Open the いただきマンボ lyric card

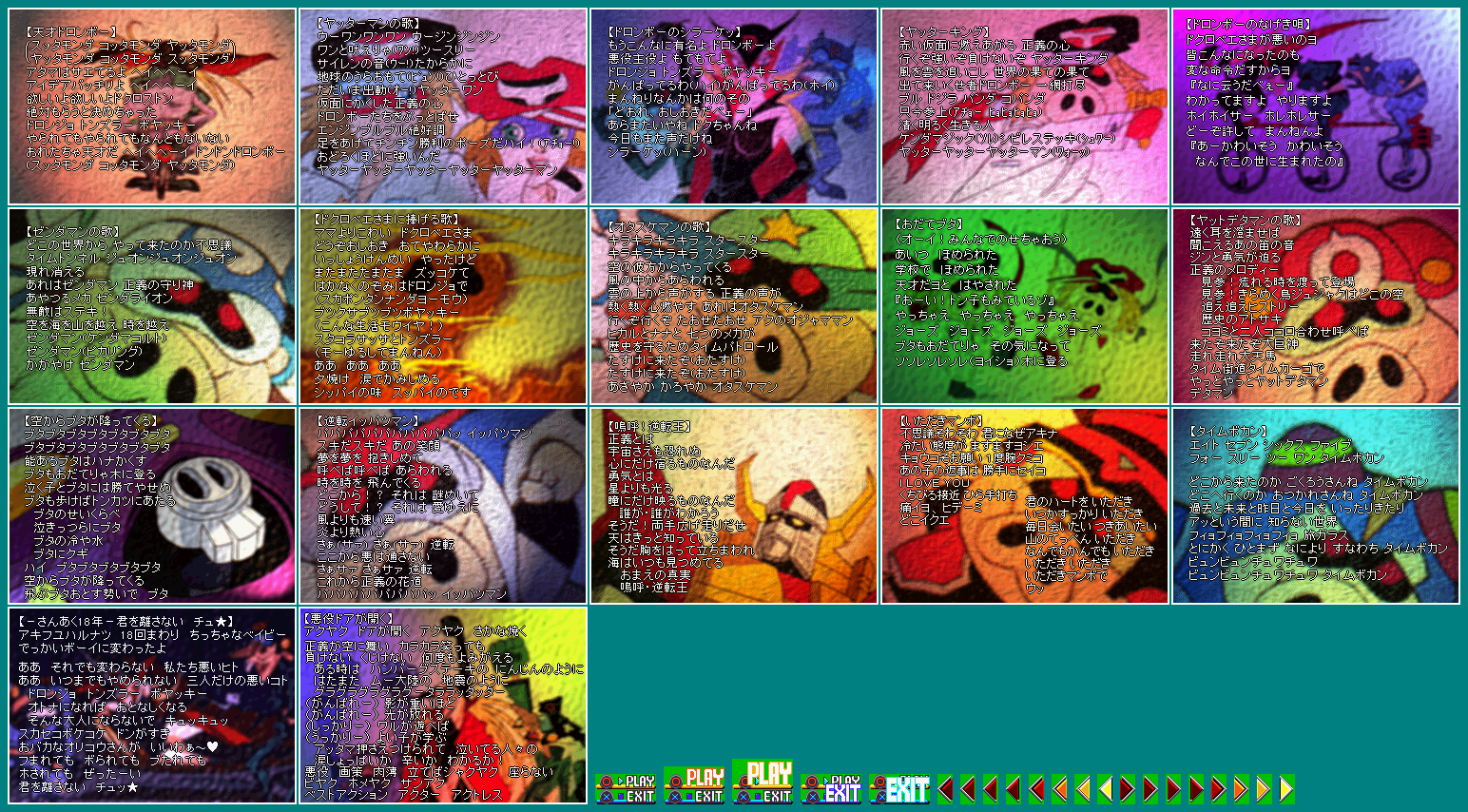1025,506
